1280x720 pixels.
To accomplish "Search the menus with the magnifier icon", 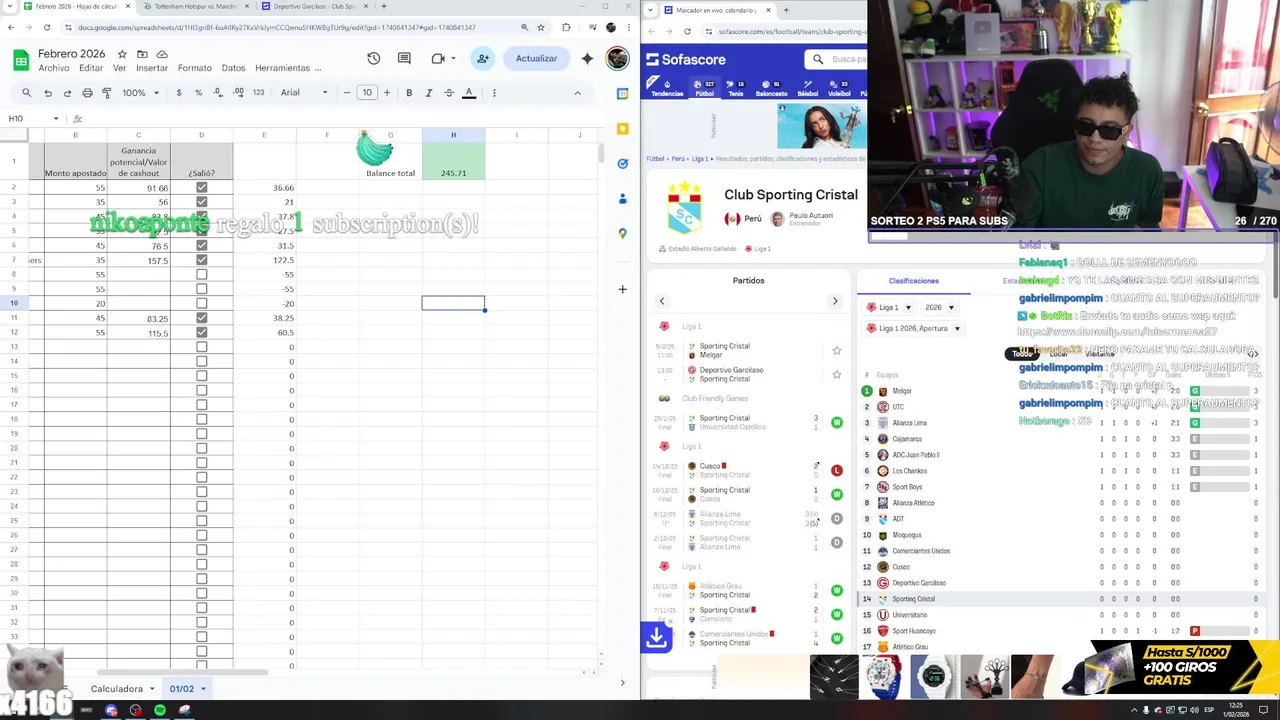I will click(27, 93).
